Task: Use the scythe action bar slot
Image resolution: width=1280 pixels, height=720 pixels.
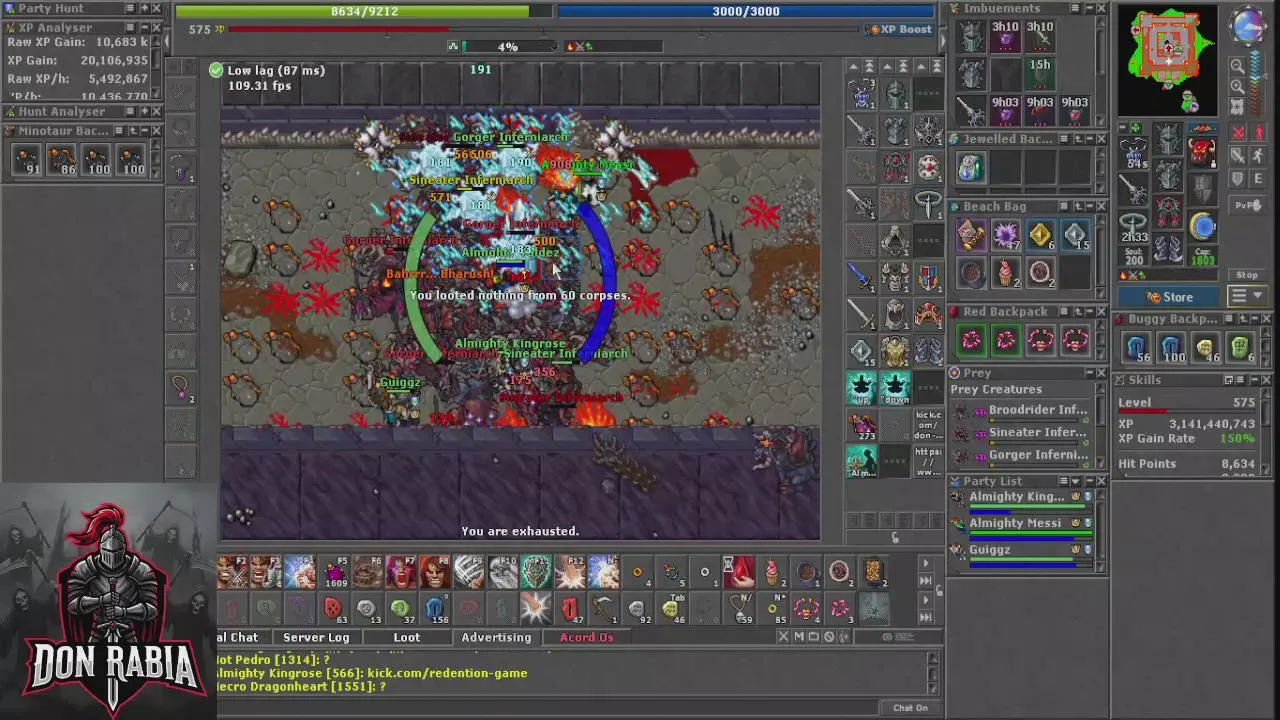Action: point(605,607)
